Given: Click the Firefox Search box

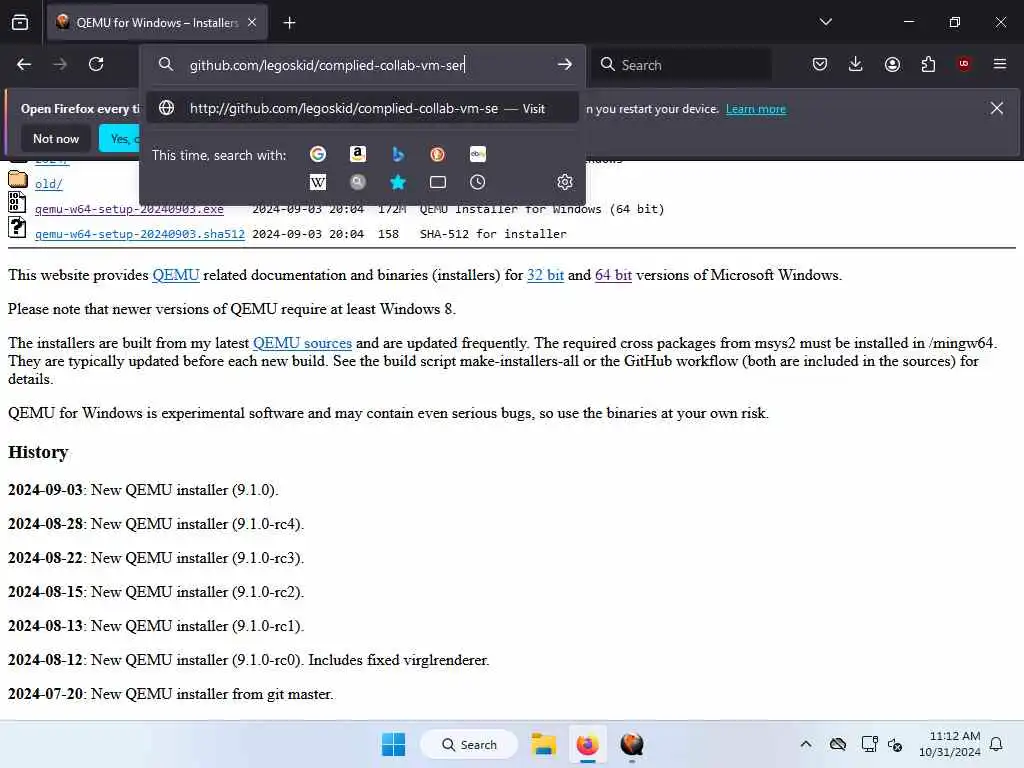Looking at the screenshot, I should pos(682,65).
